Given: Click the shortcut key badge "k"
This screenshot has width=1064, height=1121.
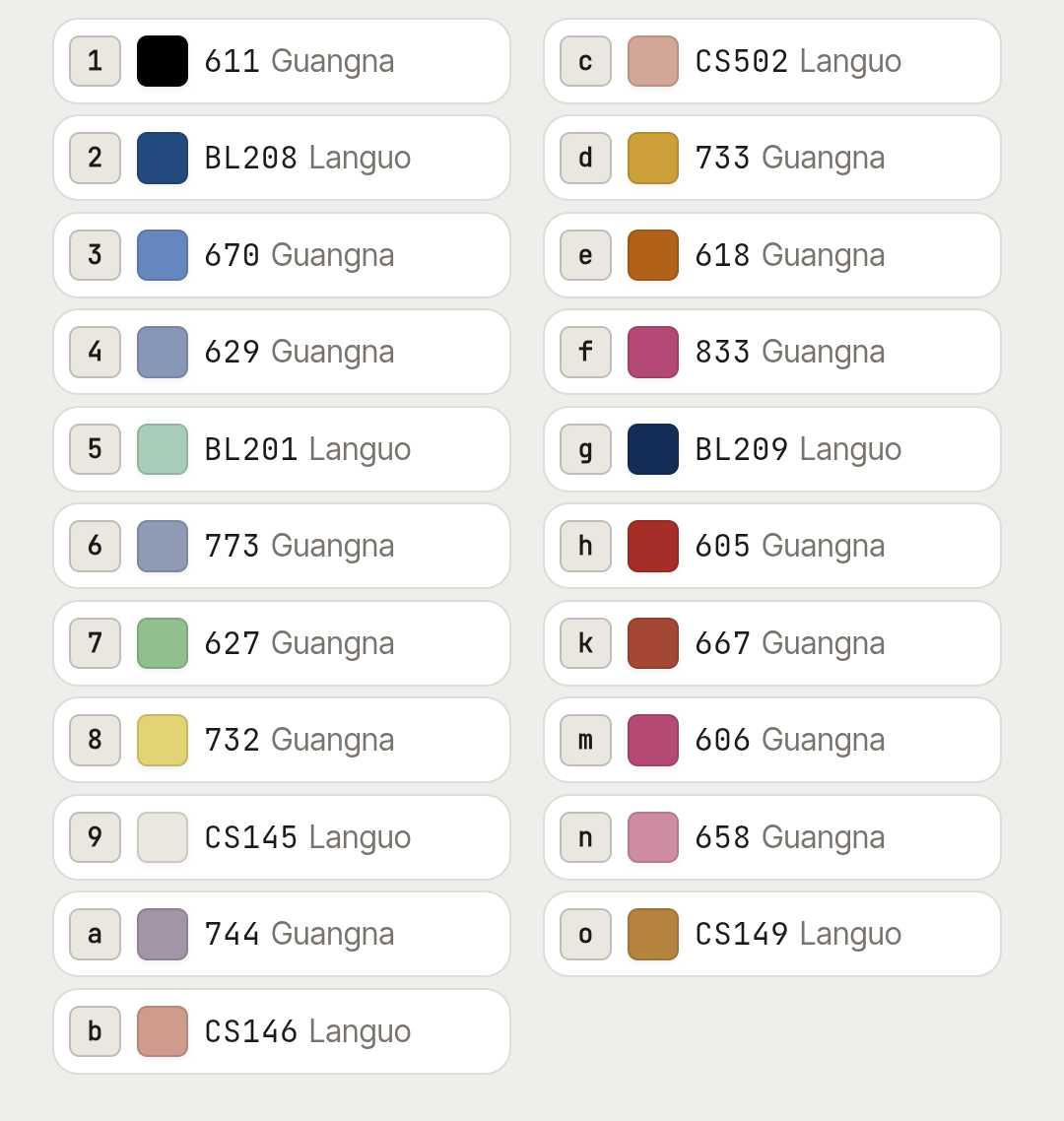Looking at the screenshot, I should 585,643.
